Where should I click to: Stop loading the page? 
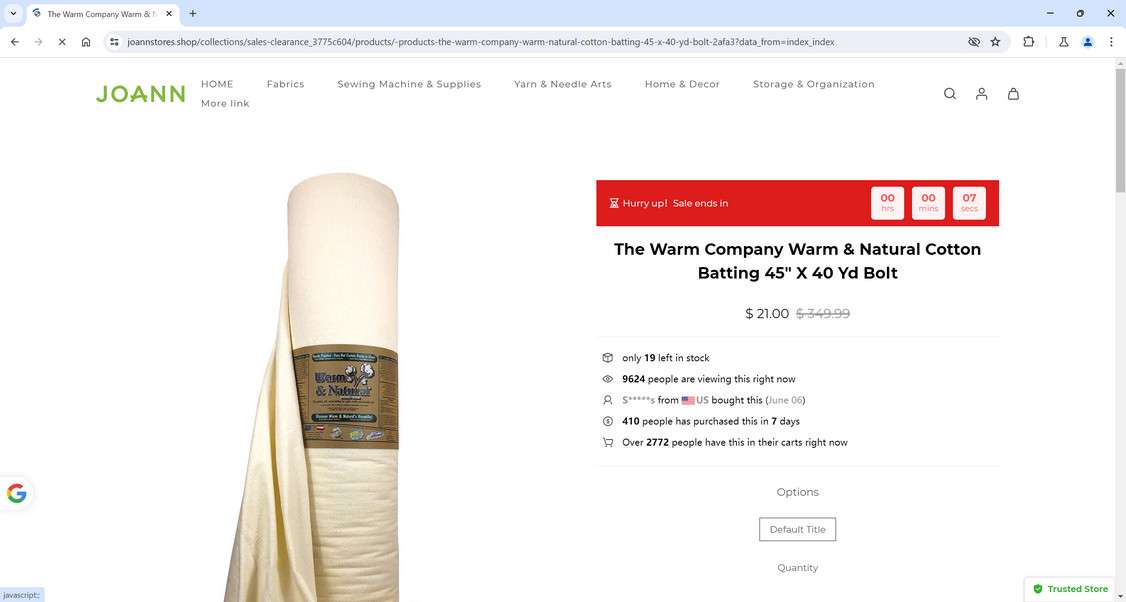tap(62, 42)
